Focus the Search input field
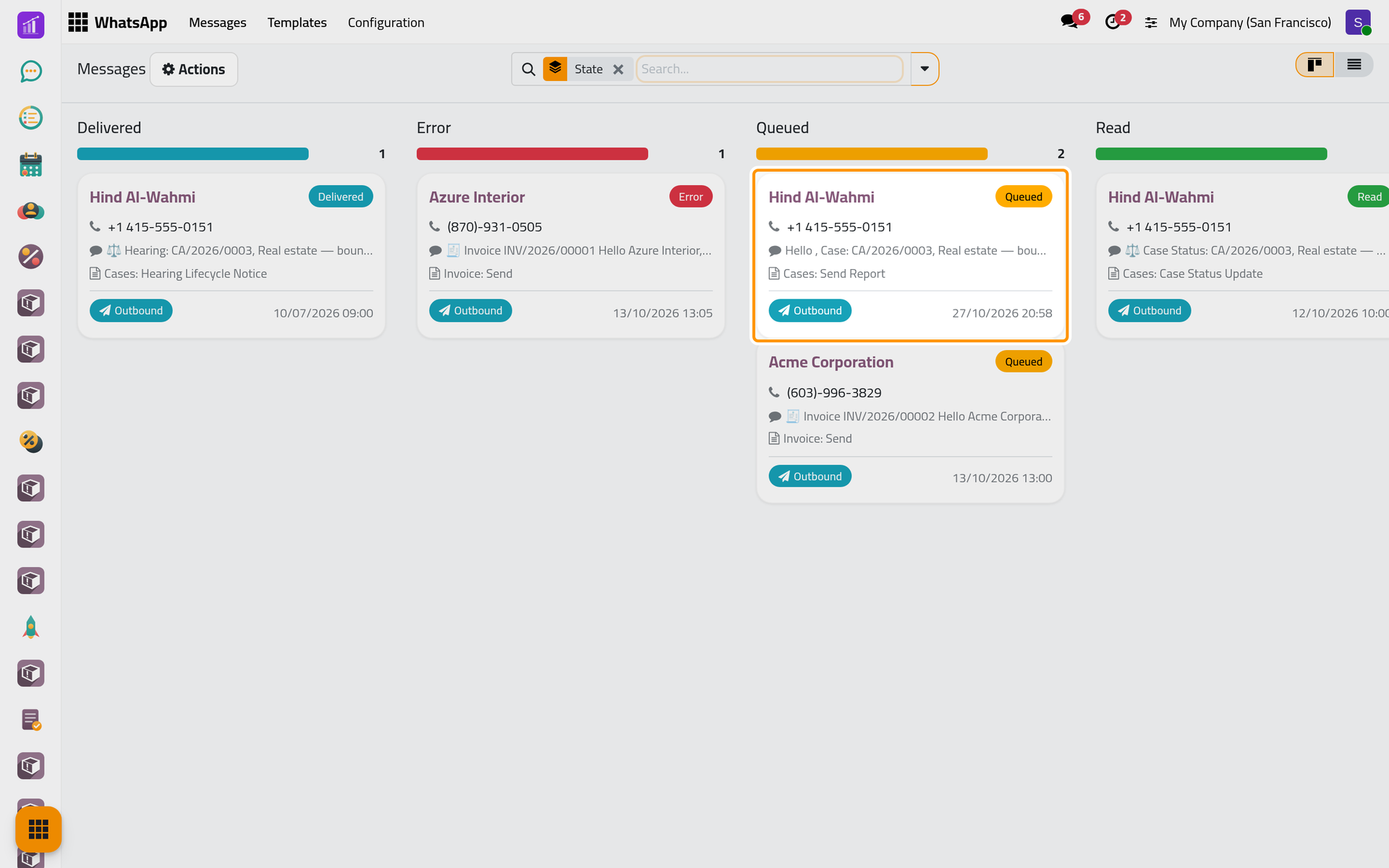Screen dimensions: 1389x868 [x=770, y=69]
